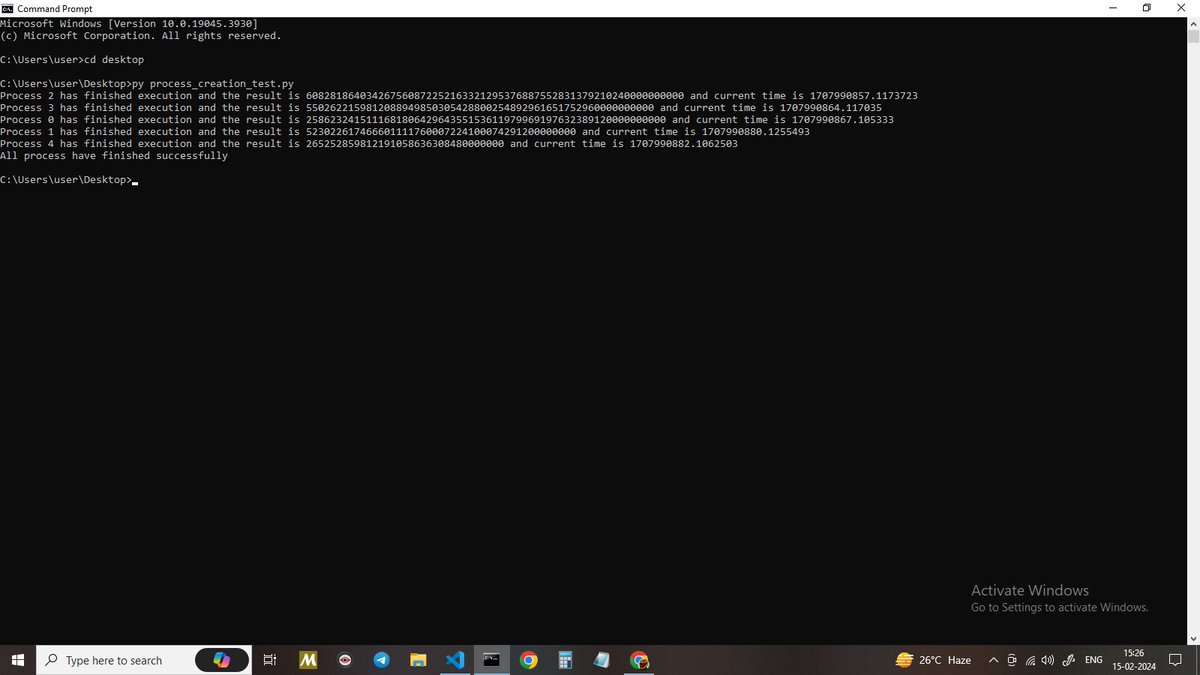Open the yellow M app on taskbar
This screenshot has height=675, width=1200.
pos(308,660)
